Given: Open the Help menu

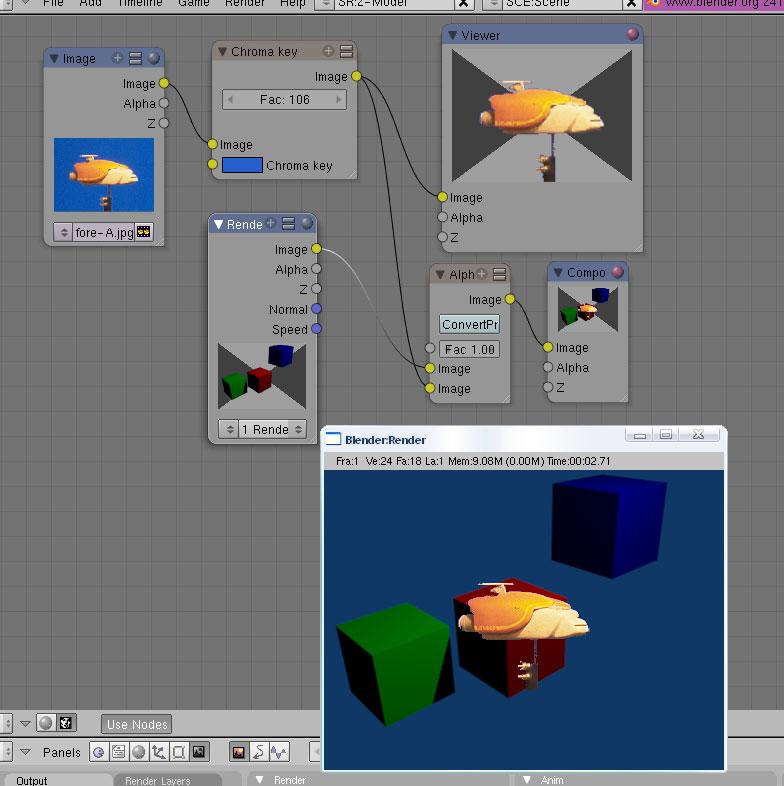Looking at the screenshot, I should (x=293, y=4).
